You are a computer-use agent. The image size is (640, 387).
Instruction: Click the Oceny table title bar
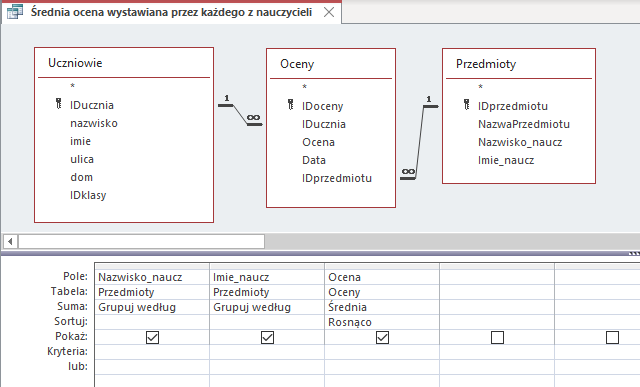(x=331, y=64)
